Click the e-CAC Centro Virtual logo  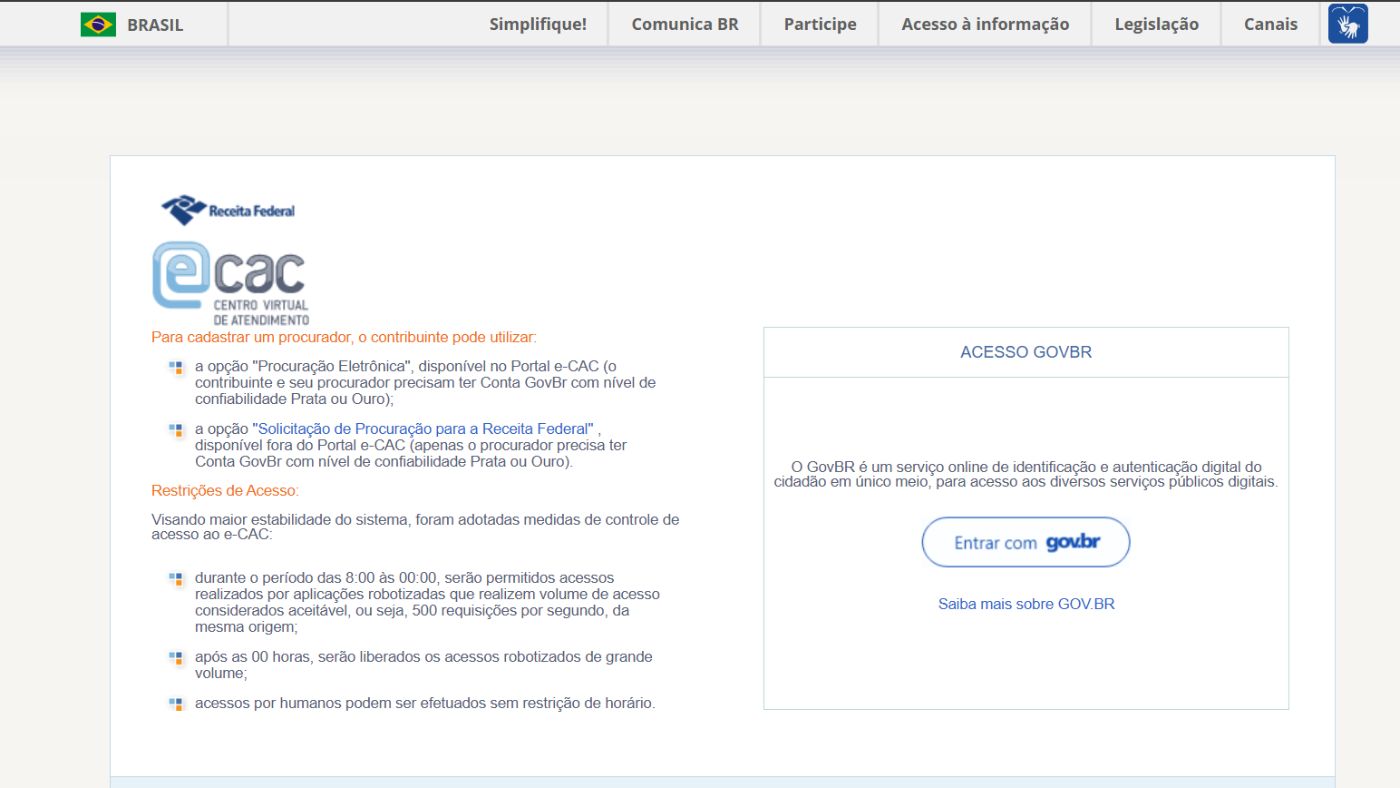point(230,283)
